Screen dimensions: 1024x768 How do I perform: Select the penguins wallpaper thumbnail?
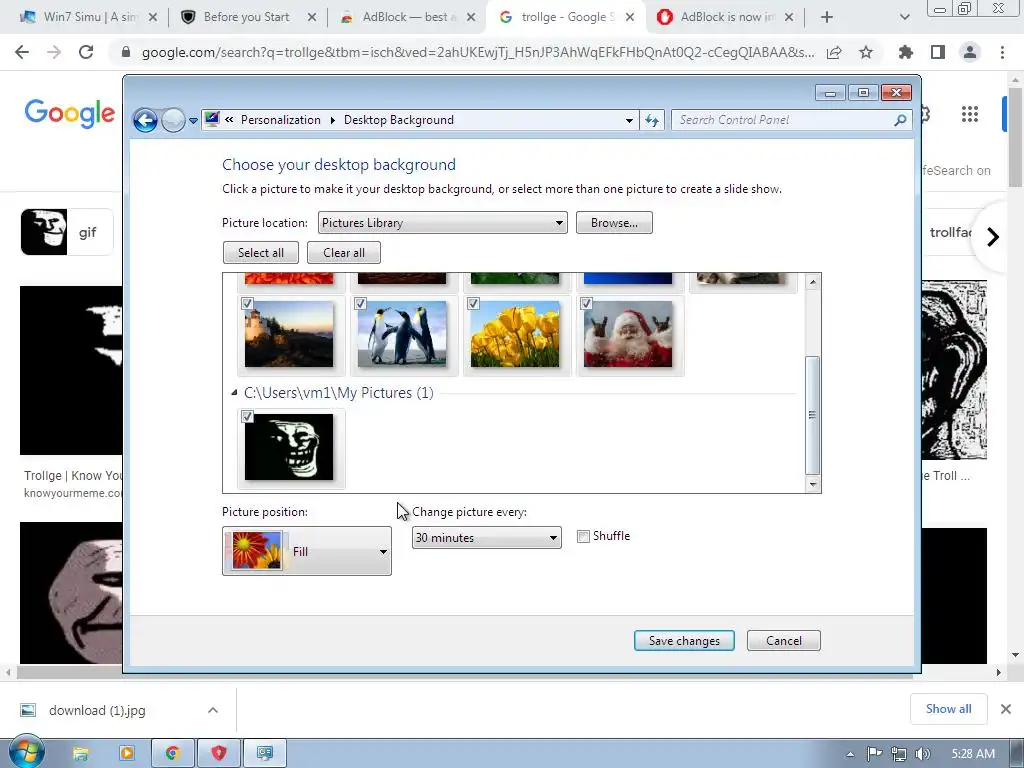click(402, 335)
